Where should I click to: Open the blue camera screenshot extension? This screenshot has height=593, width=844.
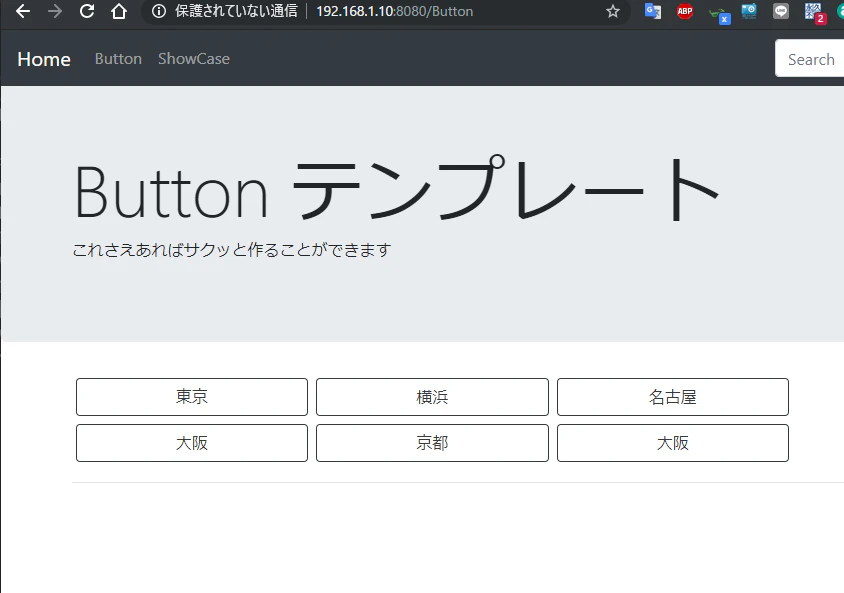[749, 11]
